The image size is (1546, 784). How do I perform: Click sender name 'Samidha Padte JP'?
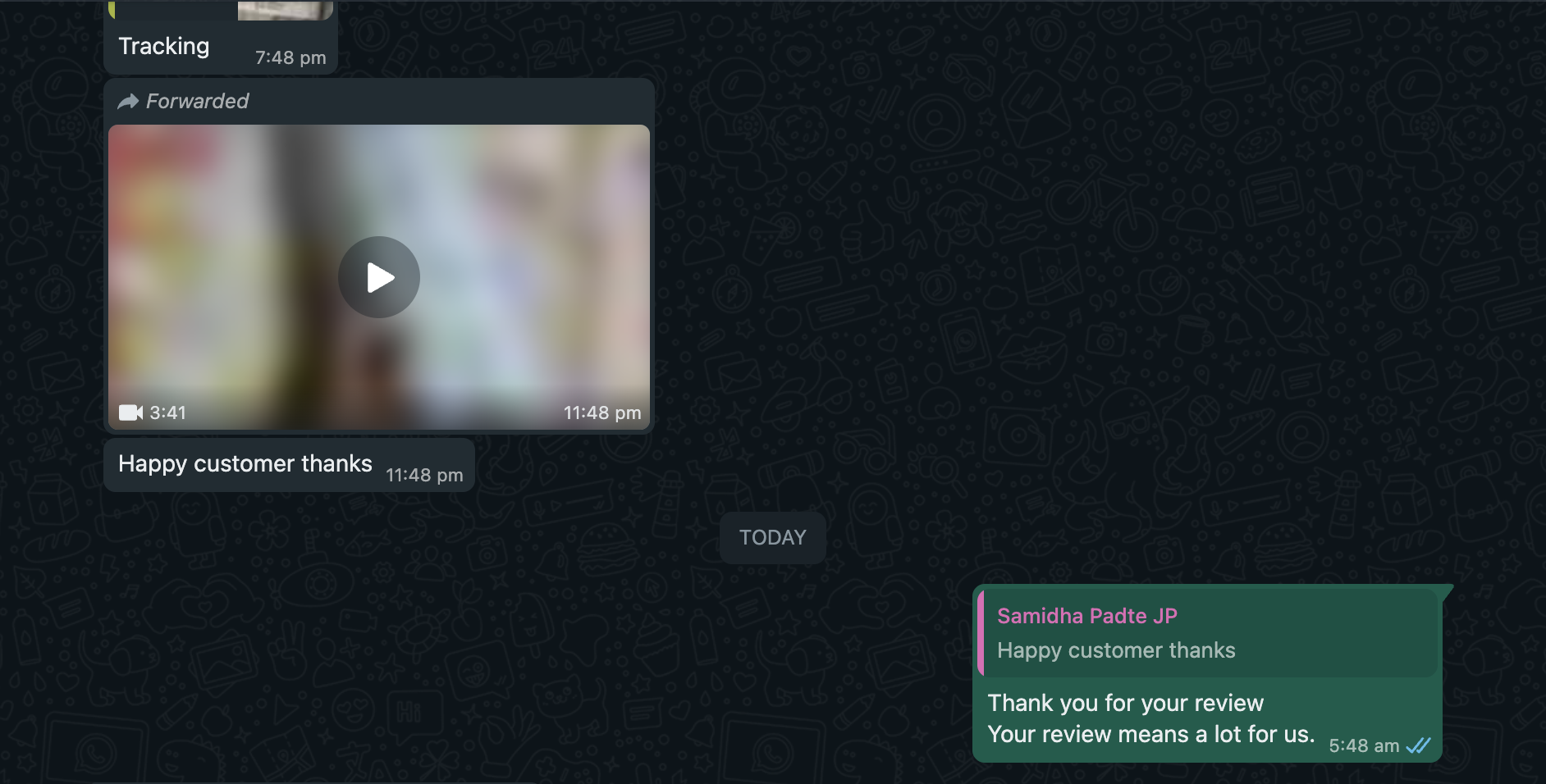(x=1086, y=616)
